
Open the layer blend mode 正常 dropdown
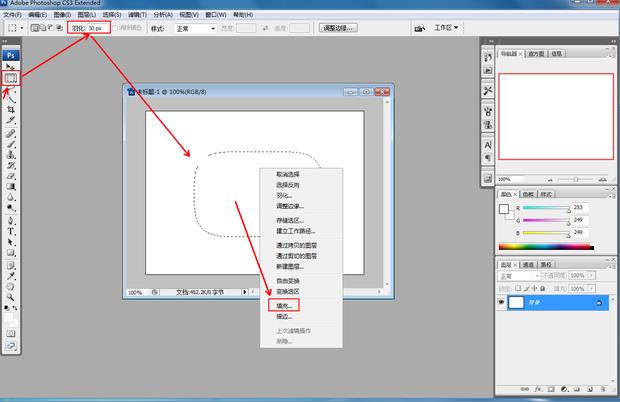520,275
